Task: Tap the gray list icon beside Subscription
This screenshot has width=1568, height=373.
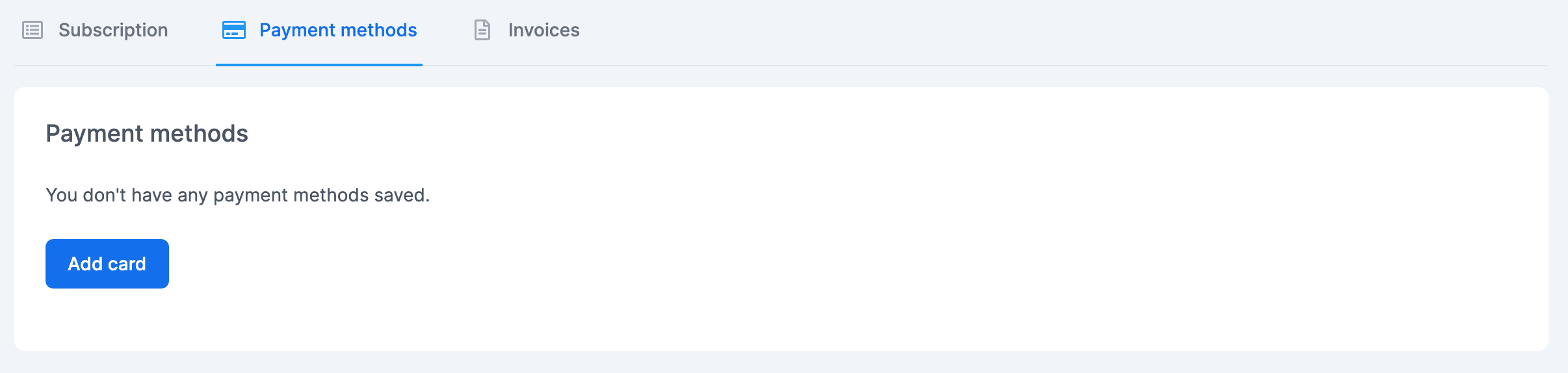Action: click(x=33, y=30)
